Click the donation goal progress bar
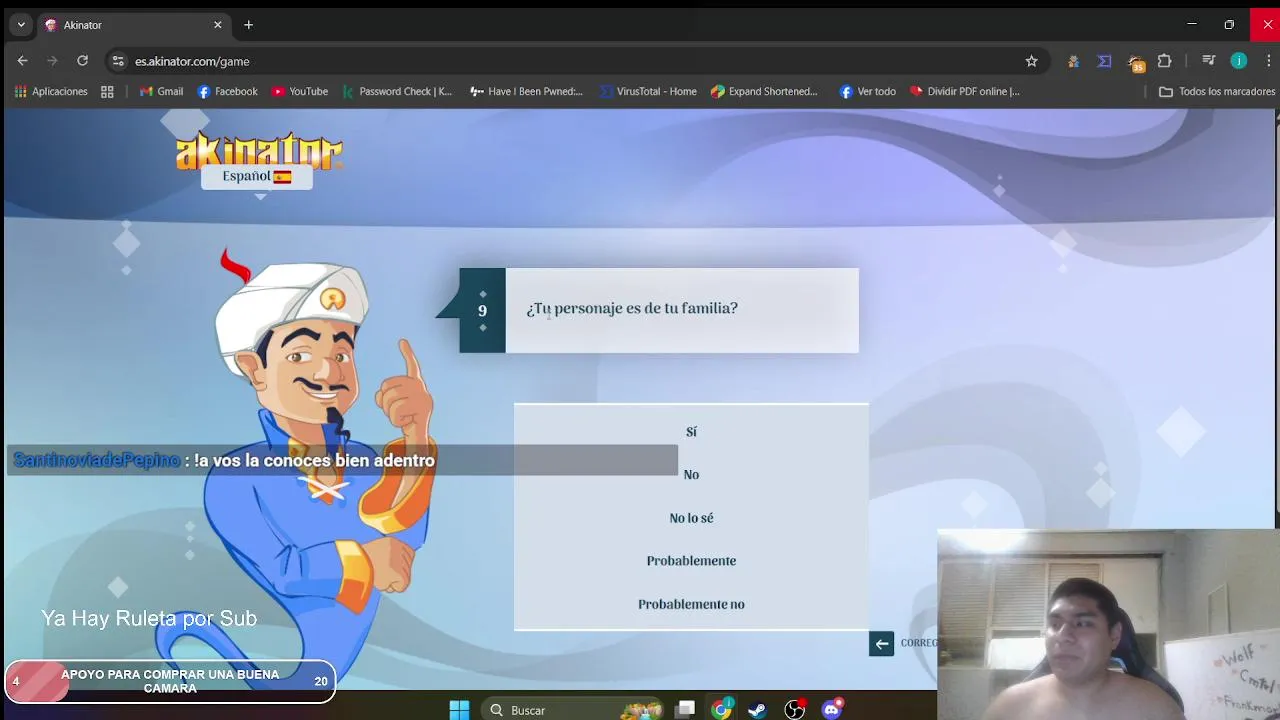This screenshot has width=1280, height=720. [x=170, y=681]
